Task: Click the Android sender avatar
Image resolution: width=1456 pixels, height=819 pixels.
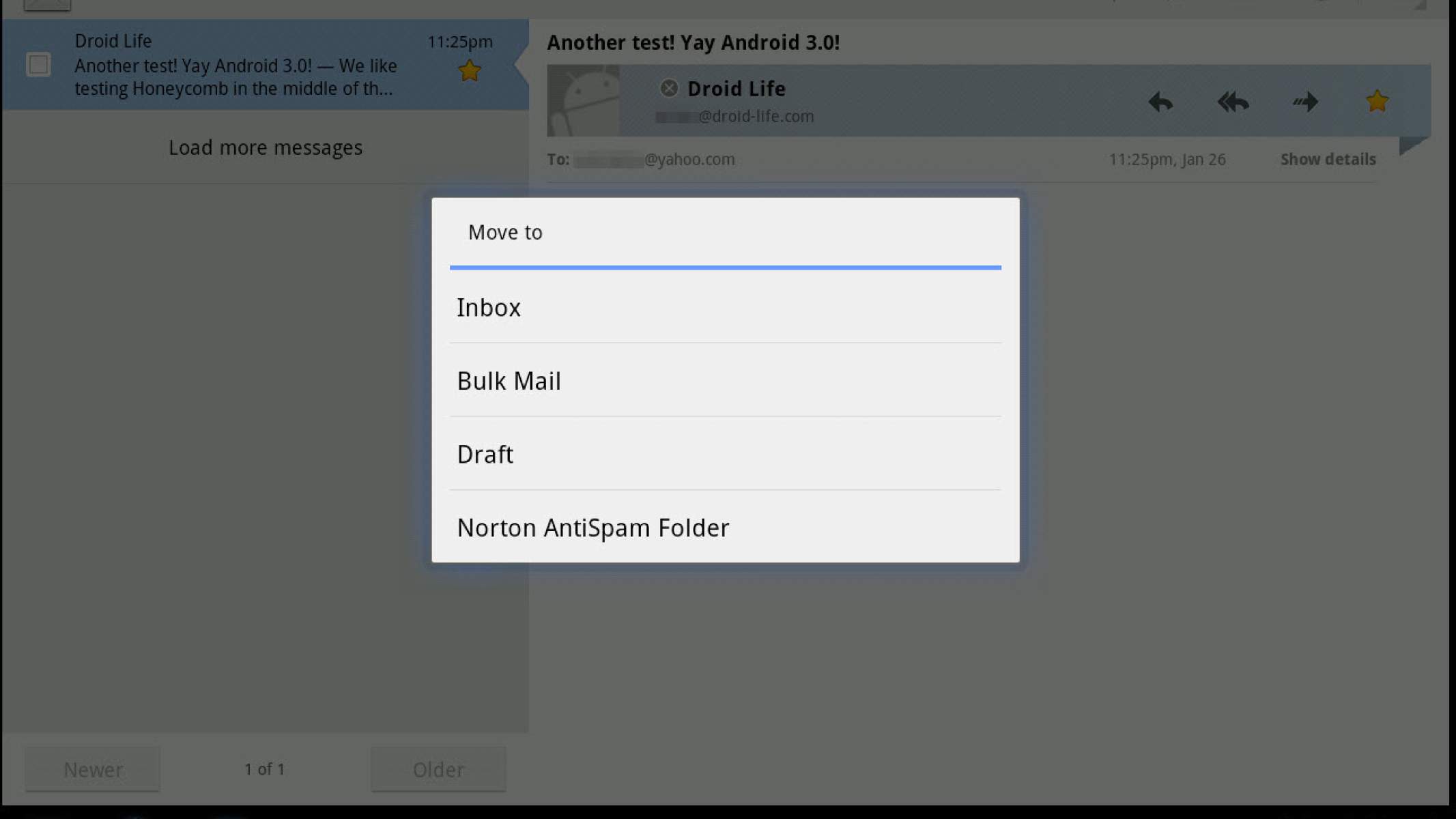Action: (584, 100)
